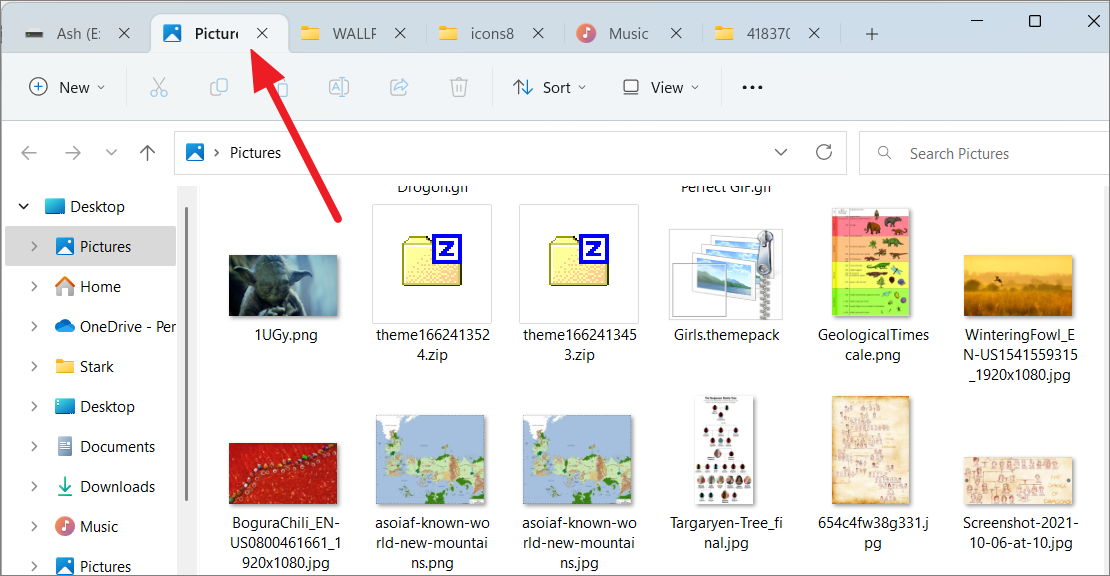This screenshot has height=576, width=1110.
Task: Click the Rename icon in toolbar
Action: [338, 88]
